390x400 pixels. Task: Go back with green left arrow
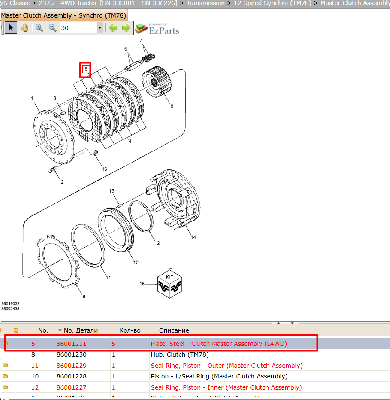113,28
